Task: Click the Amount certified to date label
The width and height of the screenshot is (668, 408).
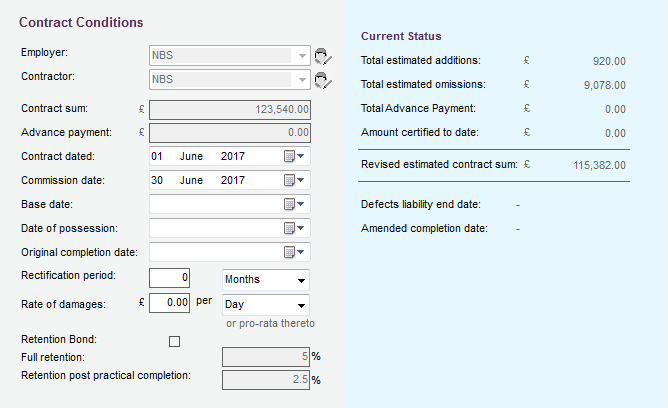Action: tap(420, 132)
